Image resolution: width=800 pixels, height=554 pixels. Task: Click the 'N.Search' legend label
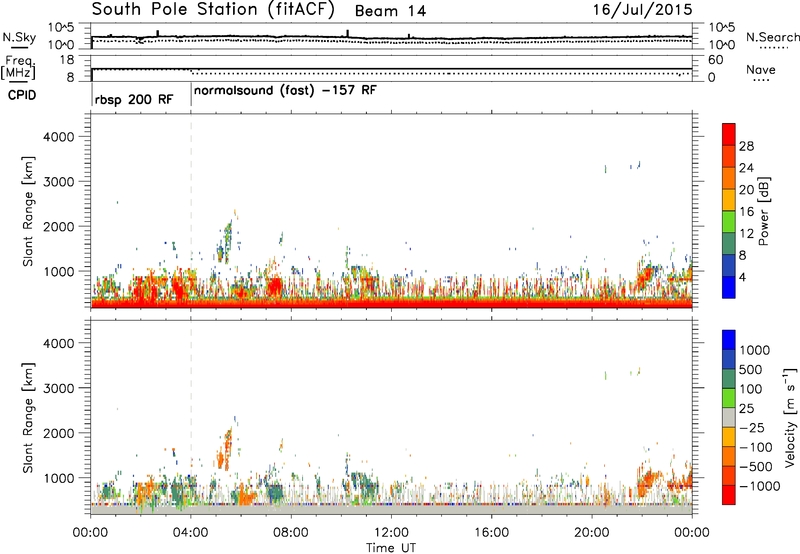[x=772, y=37]
